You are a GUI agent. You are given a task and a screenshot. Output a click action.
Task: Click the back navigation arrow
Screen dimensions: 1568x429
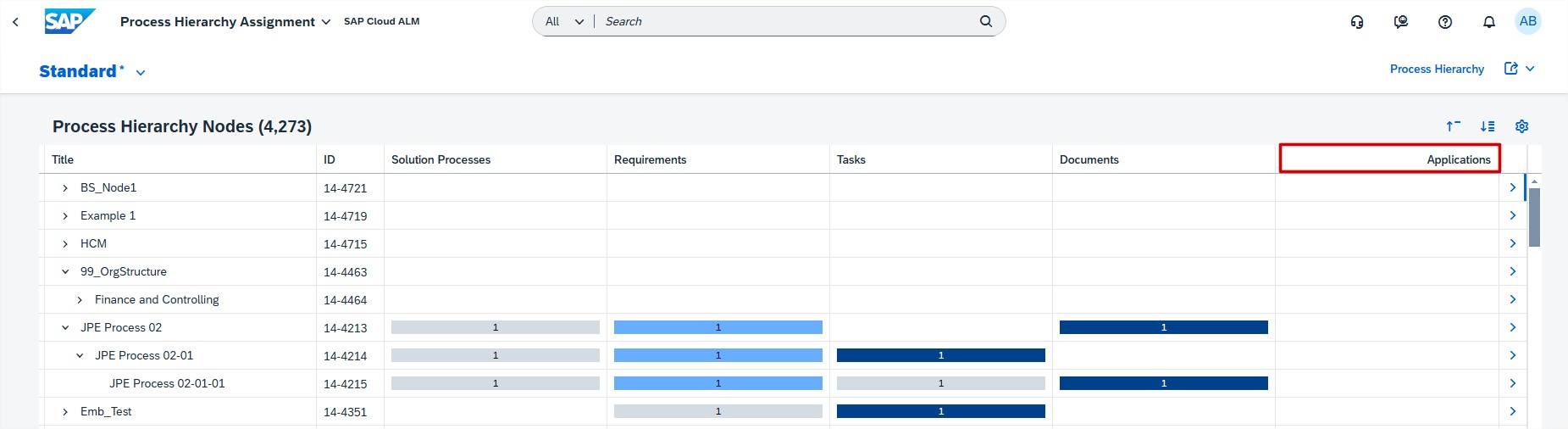pyautogui.click(x=15, y=22)
